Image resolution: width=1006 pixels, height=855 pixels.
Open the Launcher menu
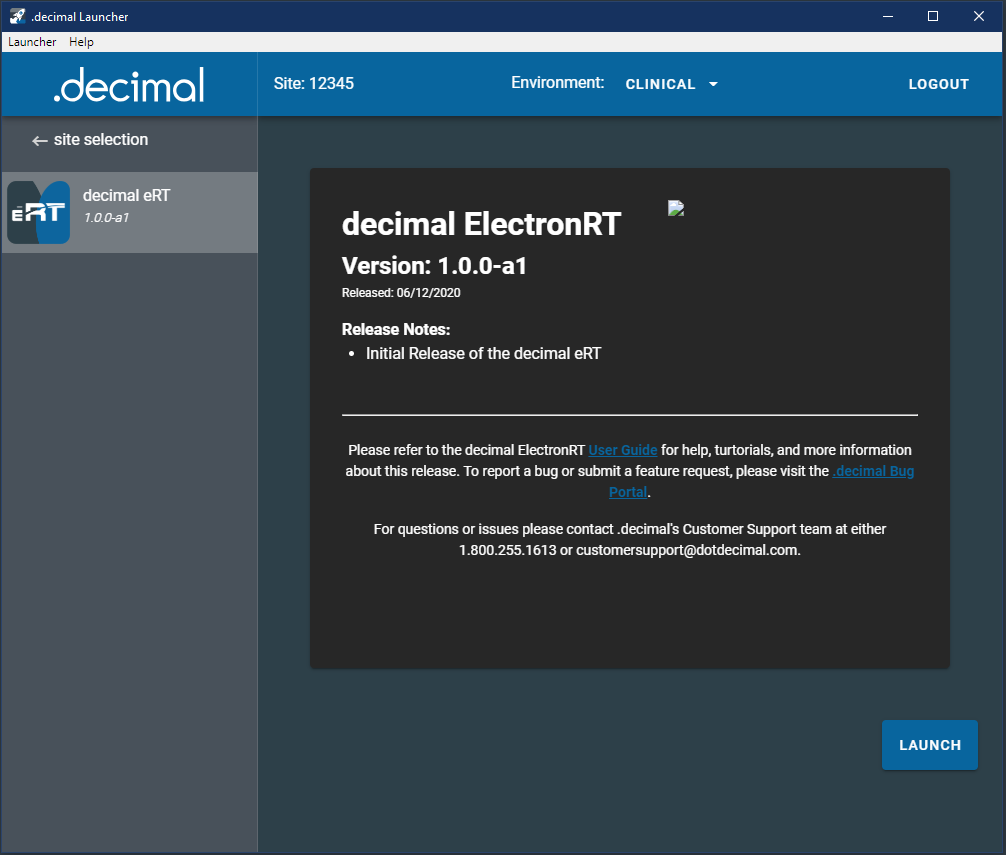(x=32, y=42)
